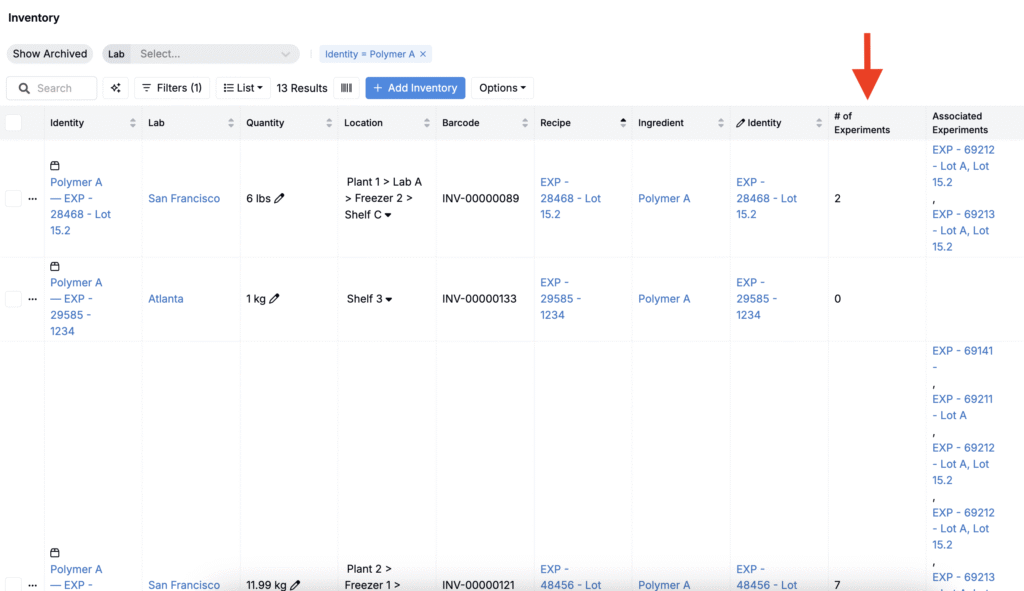Open the Options menu
Image resolution: width=1024 pixels, height=591 pixels.
(x=502, y=88)
